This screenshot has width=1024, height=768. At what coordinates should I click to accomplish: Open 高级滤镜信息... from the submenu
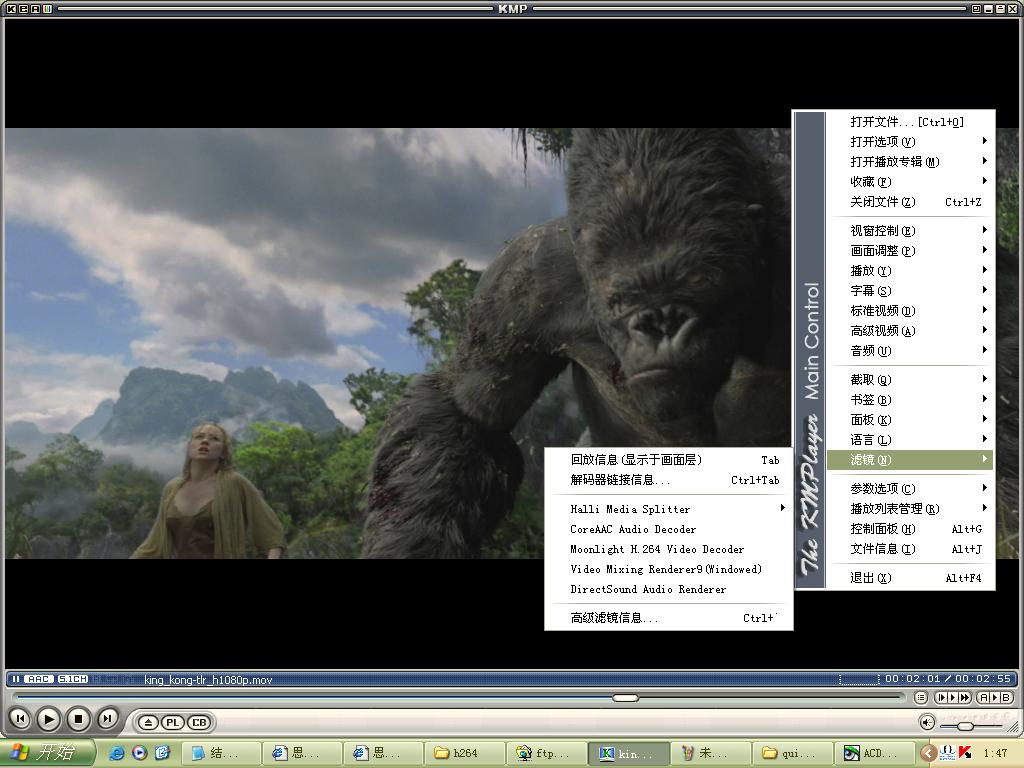(669, 618)
